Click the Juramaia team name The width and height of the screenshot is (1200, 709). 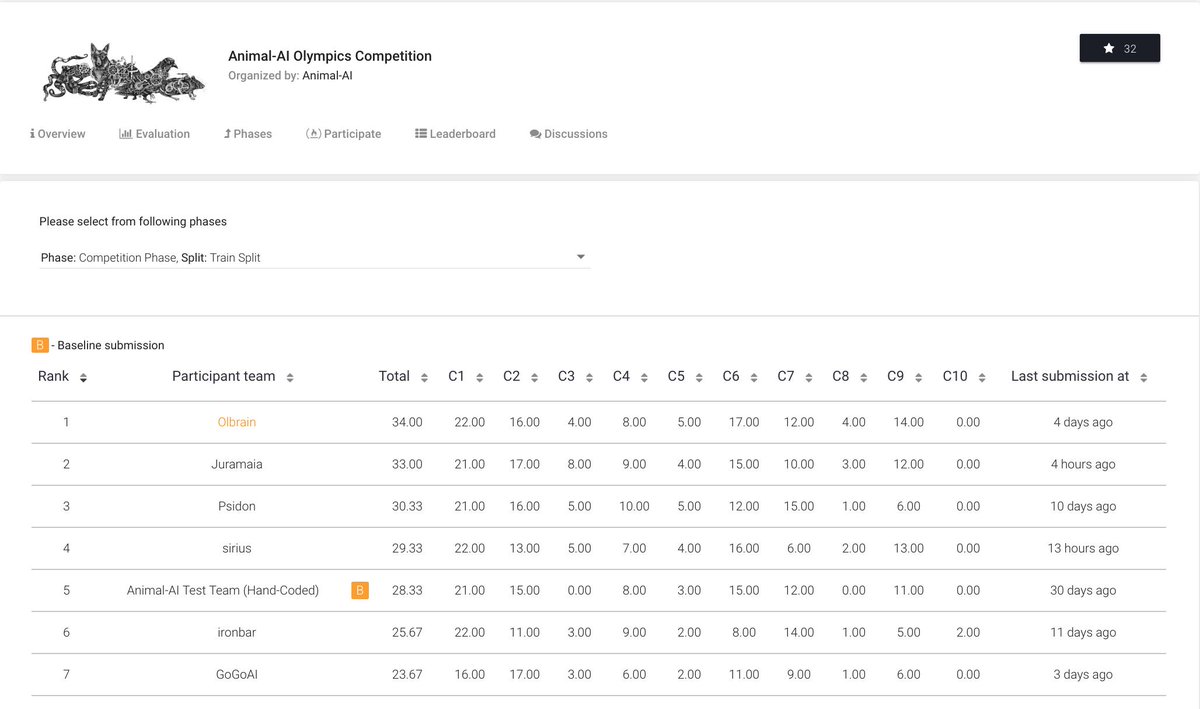coord(237,465)
